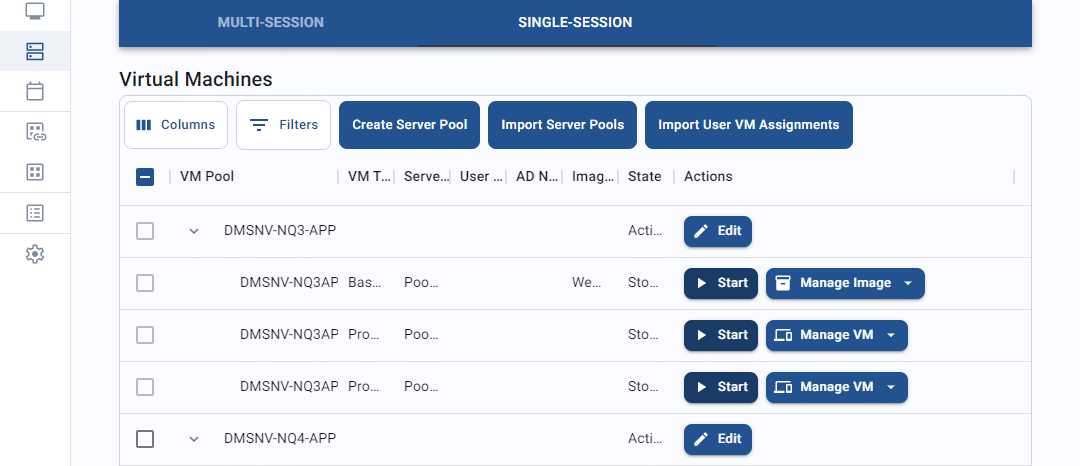Click Import User VM Assignments

tap(749, 125)
